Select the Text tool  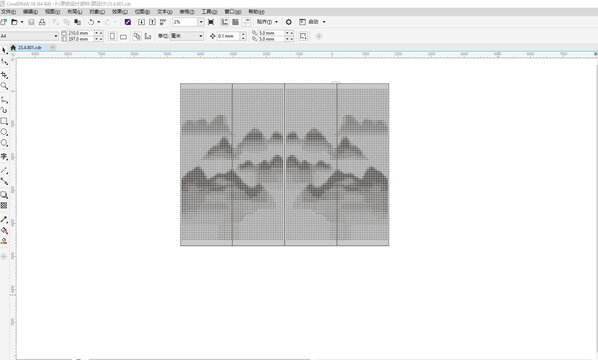click(4, 156)
